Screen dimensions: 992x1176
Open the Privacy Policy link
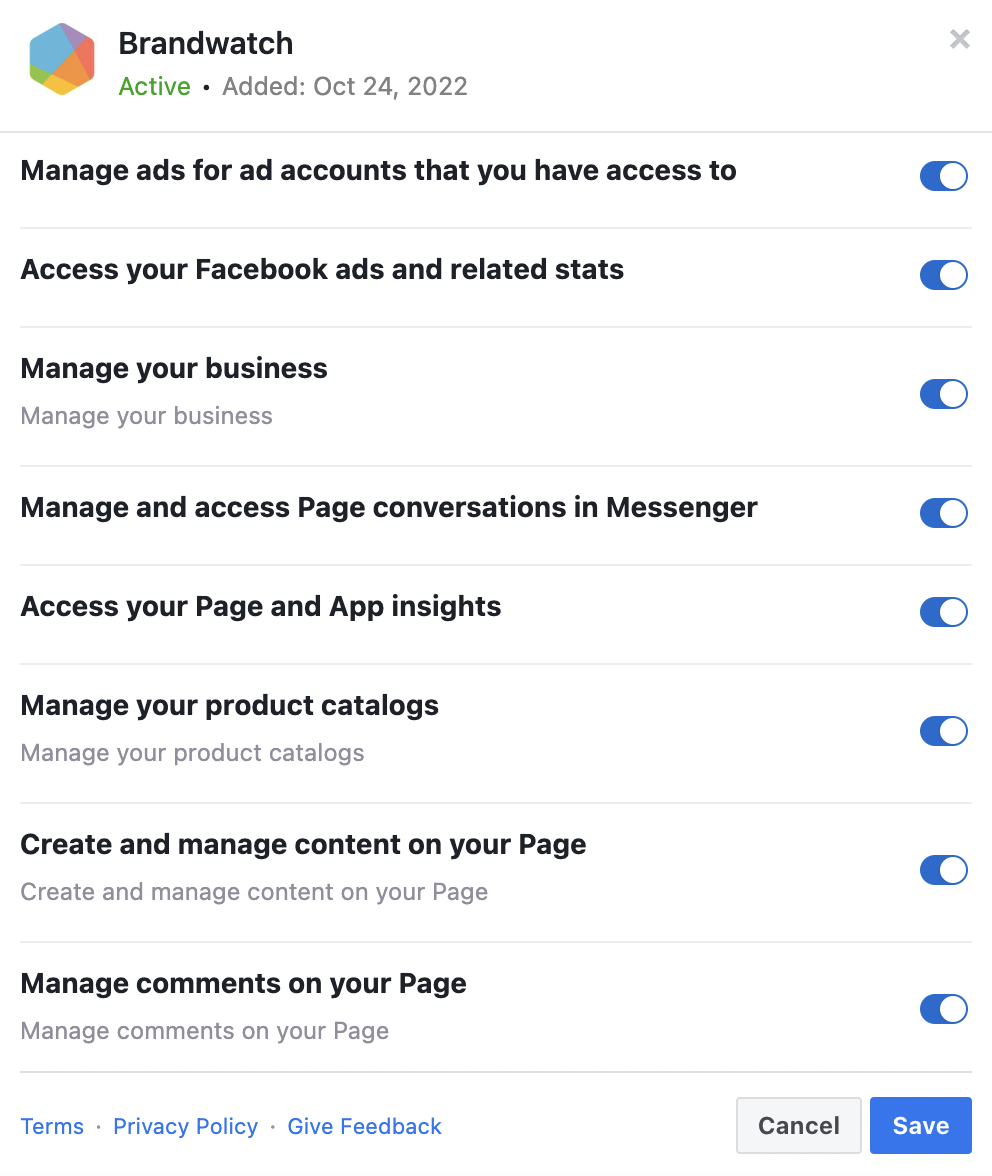185,1126
